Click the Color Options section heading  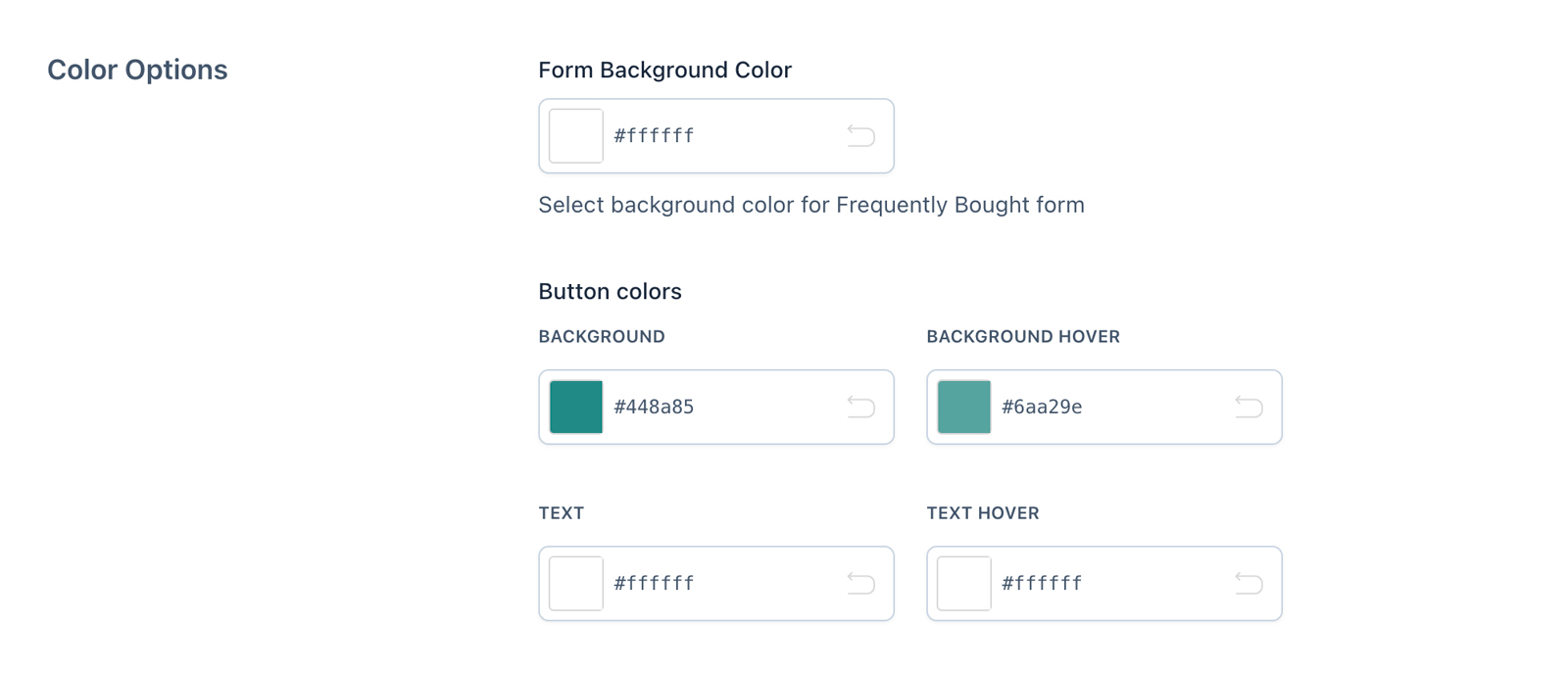[x=137, y=70]
